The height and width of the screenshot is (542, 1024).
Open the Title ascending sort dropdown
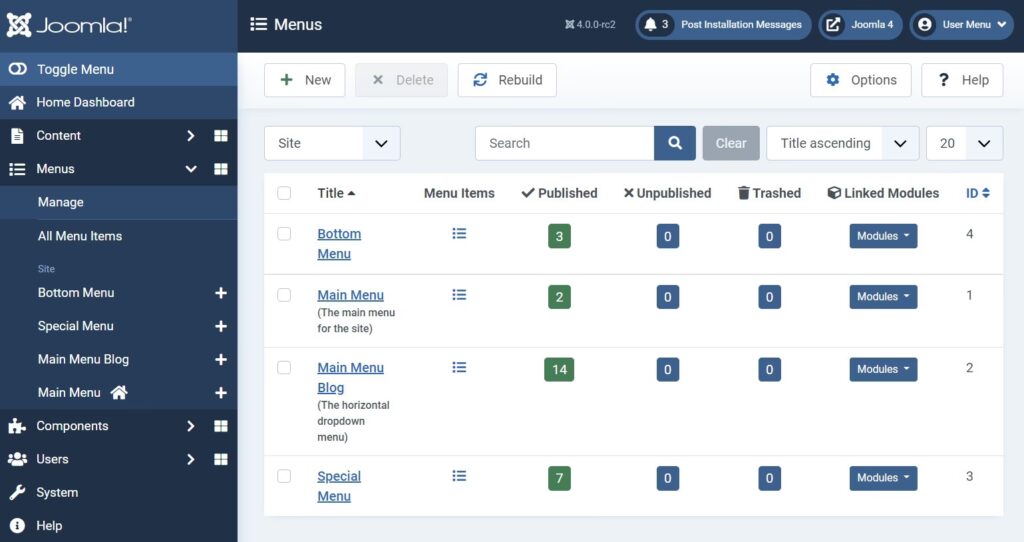[x=842, y=143]
